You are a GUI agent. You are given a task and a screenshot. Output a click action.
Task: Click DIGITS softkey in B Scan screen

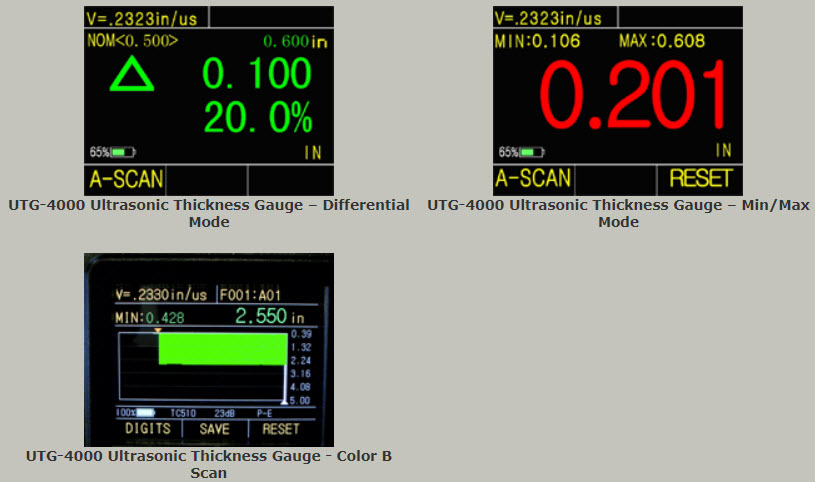click(148, 428)
